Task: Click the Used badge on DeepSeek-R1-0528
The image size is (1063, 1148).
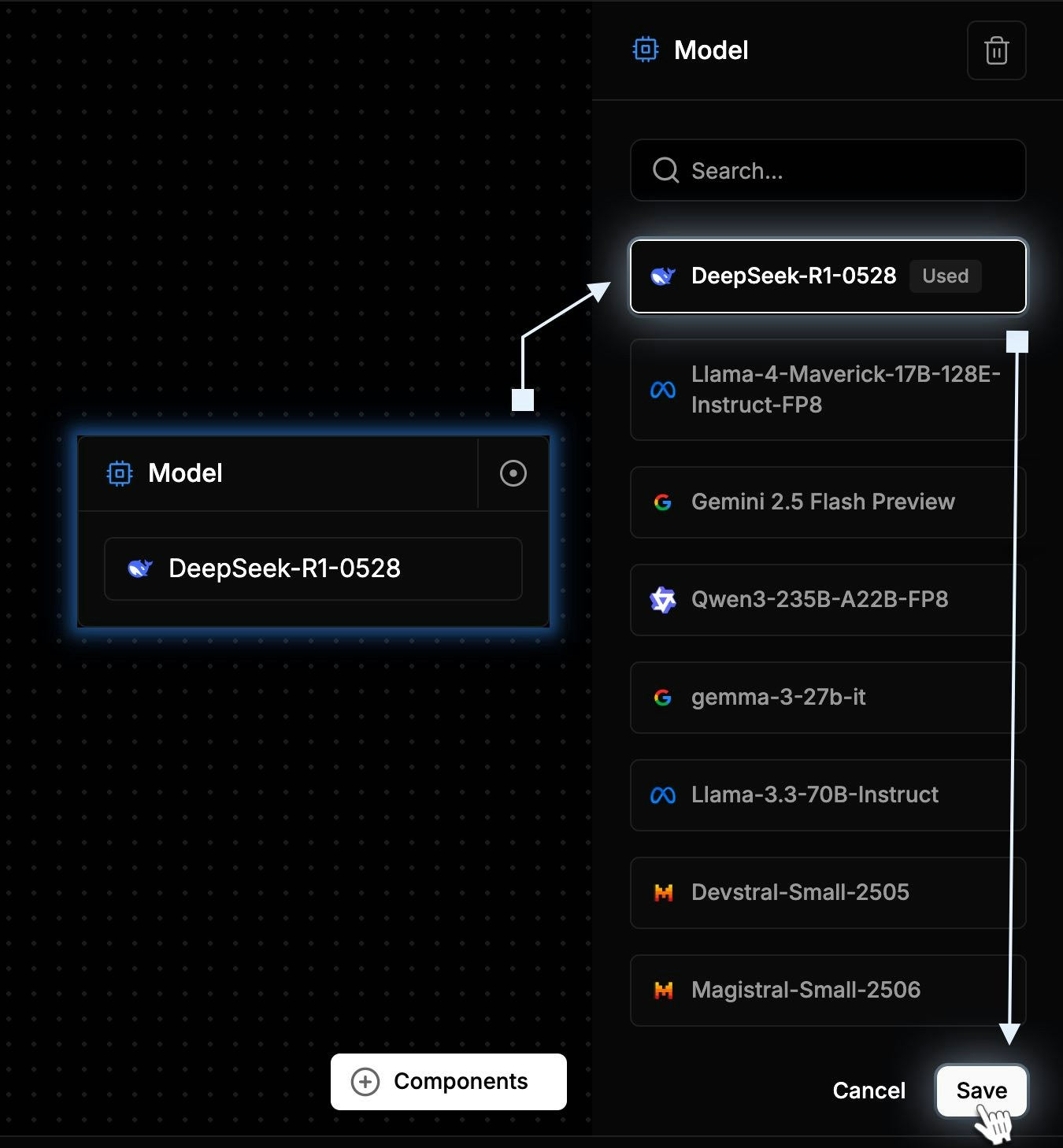Action: click(946, 276)
